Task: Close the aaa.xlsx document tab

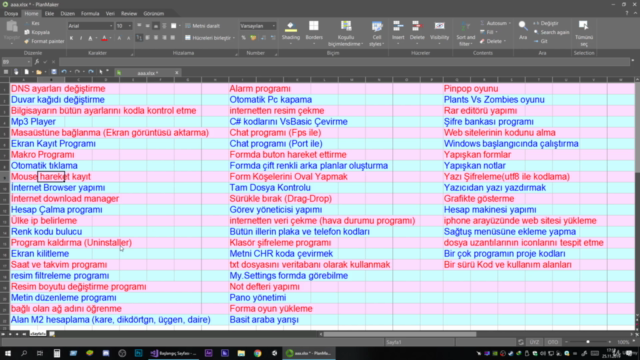Action: click(x=177, y=73)
